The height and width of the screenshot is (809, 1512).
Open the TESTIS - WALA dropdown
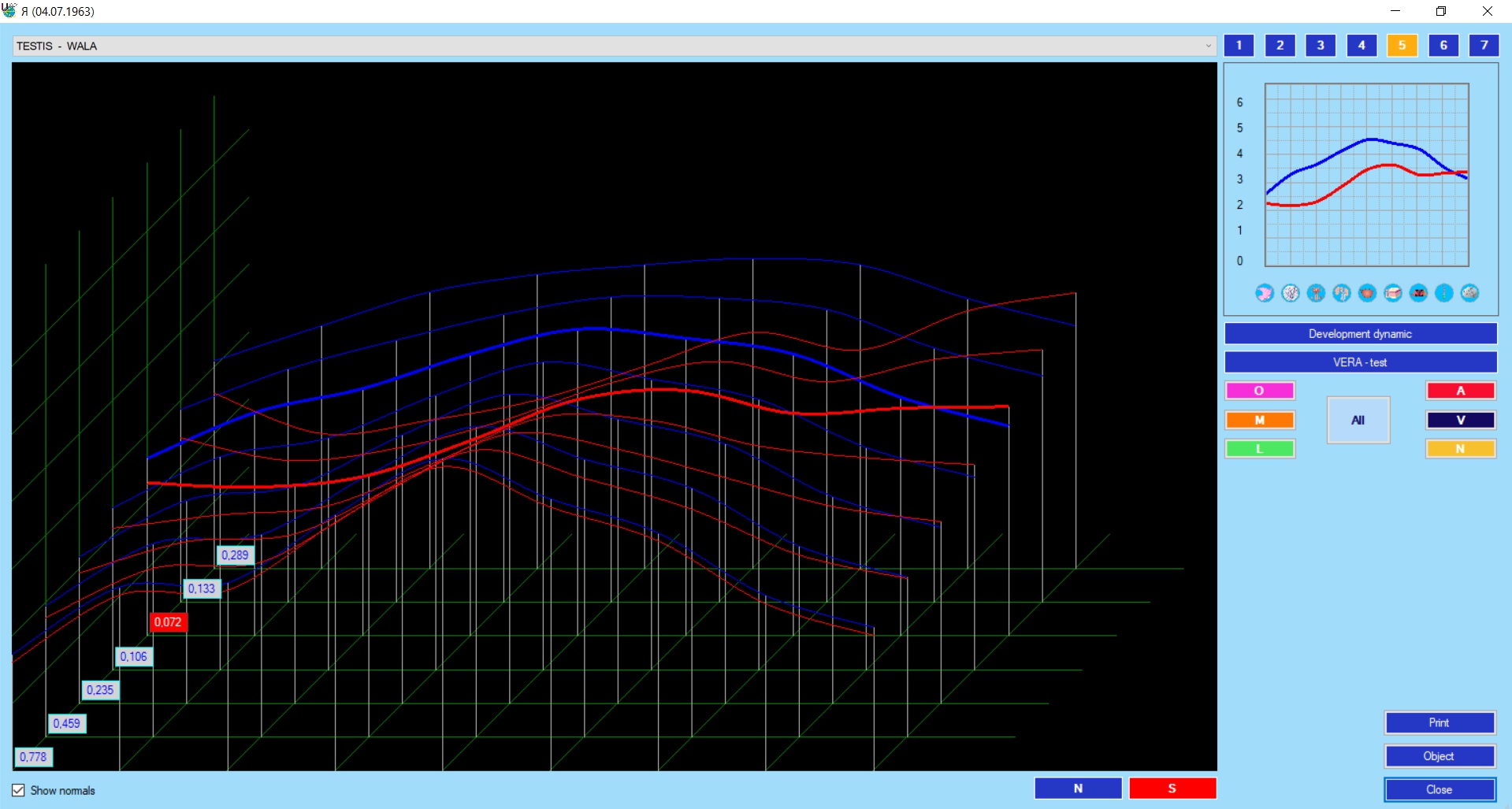click(x=1208, y=46)
